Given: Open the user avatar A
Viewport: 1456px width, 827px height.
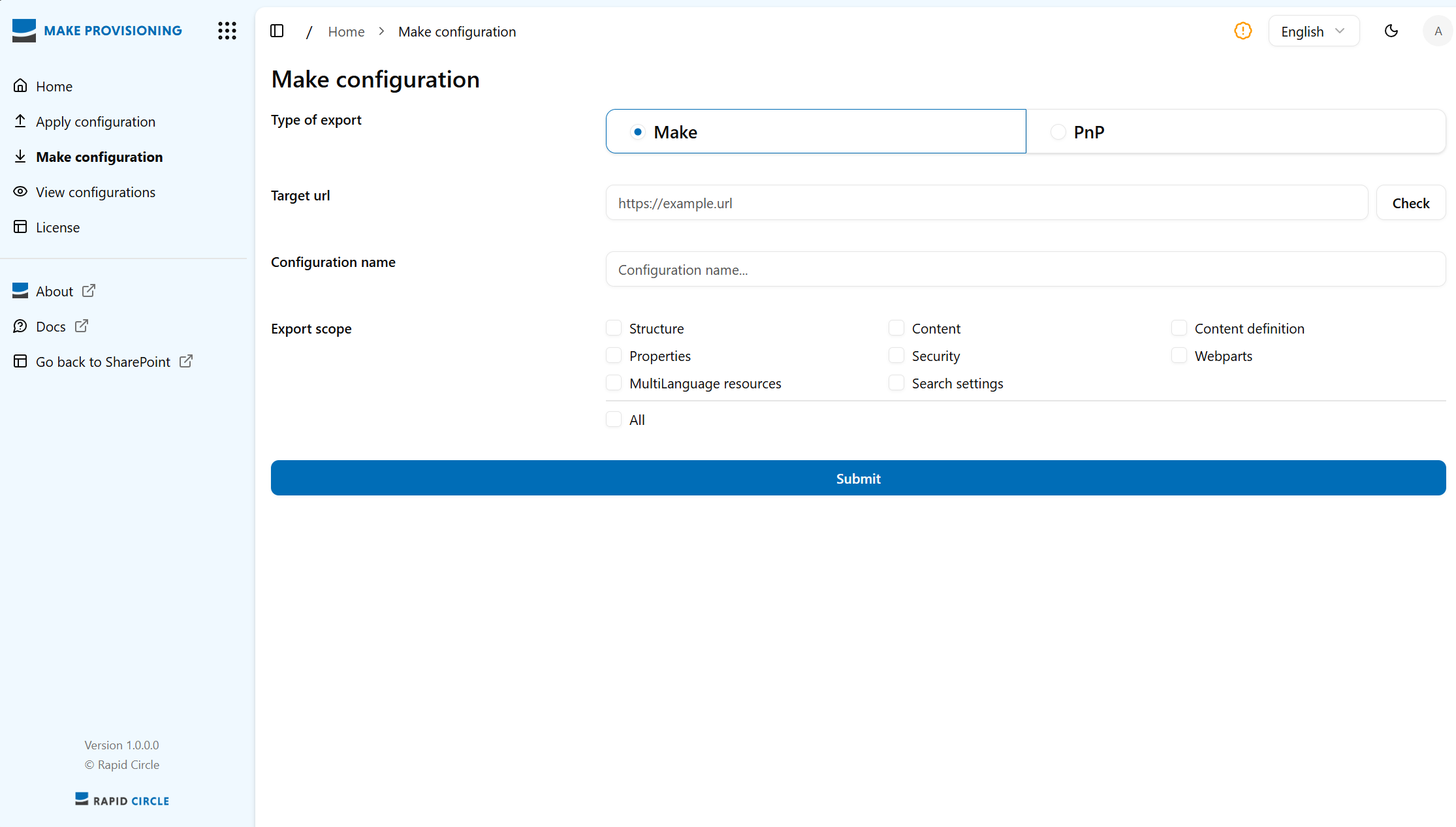Looking at the screenshot, I should [x=1437, y=31].
